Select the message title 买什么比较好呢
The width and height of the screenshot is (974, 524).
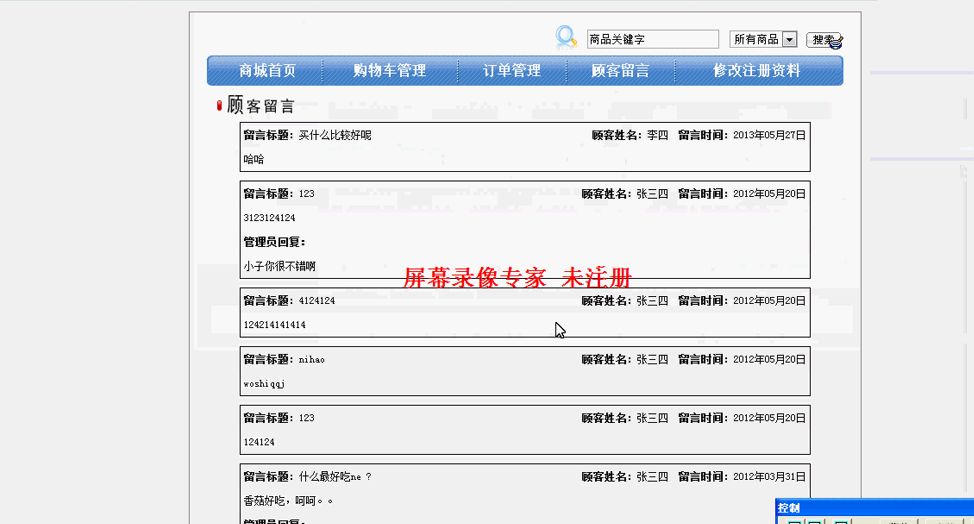pos(335,135)
